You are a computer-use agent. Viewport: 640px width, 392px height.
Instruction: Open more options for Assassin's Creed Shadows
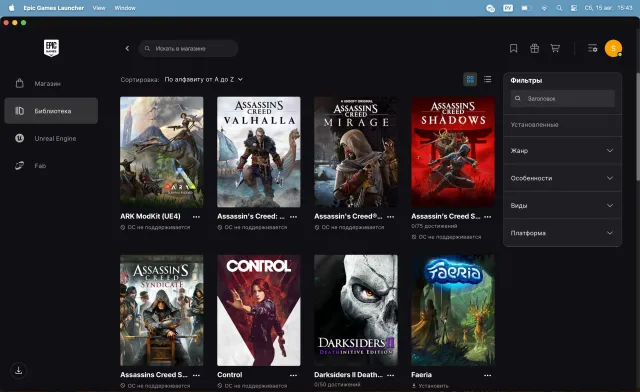coord(487,216)
